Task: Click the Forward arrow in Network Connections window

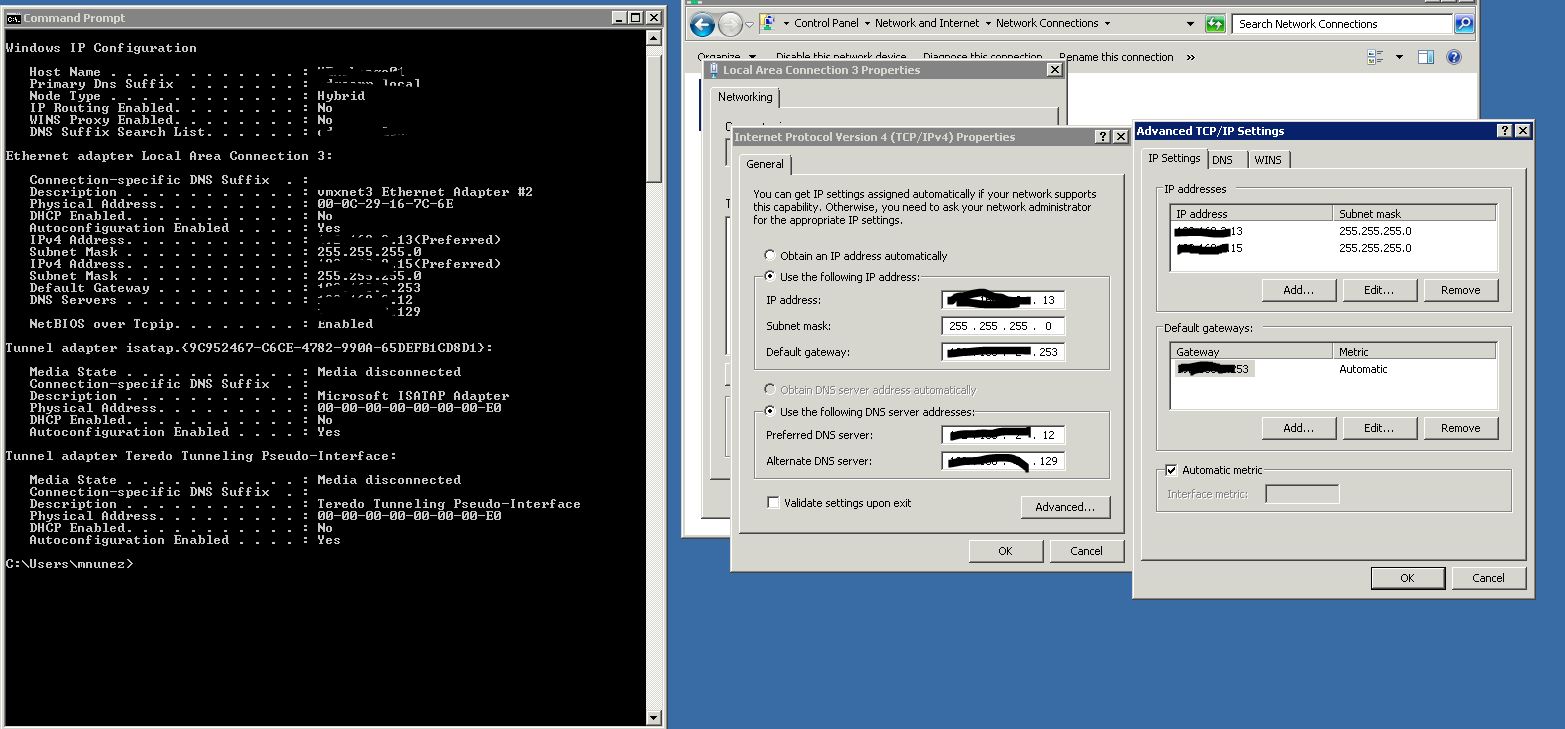Action: click(x=730, y=25)
